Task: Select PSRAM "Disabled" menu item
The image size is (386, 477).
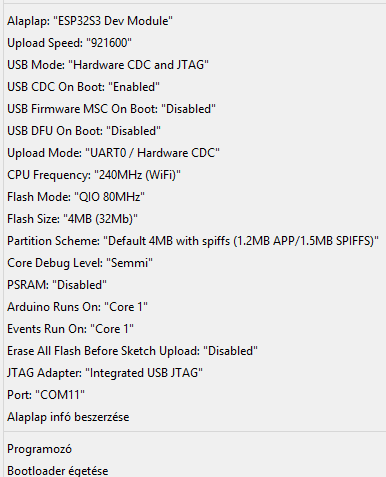Action: pos(195,285)
